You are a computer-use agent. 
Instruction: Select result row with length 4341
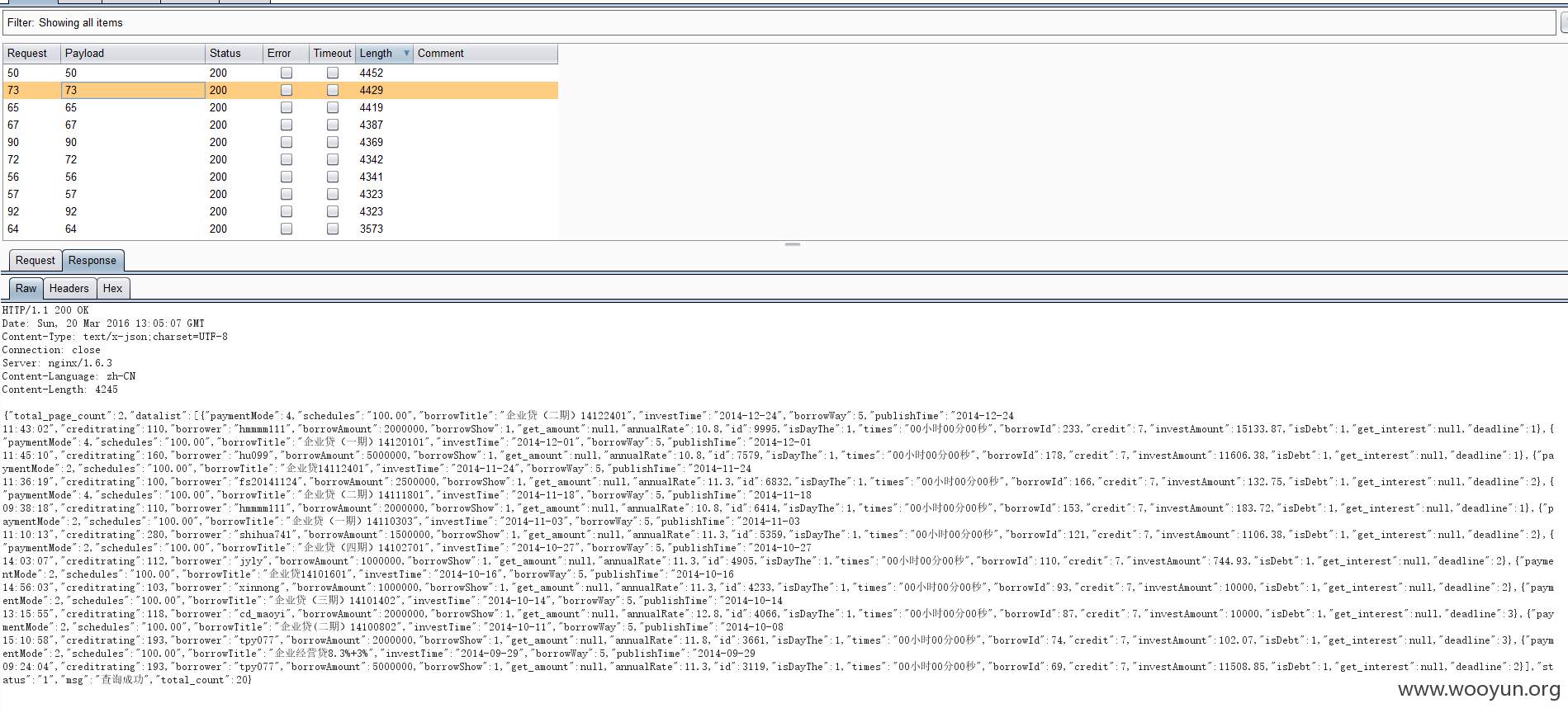pyautogui.click(x=281, y=177)
